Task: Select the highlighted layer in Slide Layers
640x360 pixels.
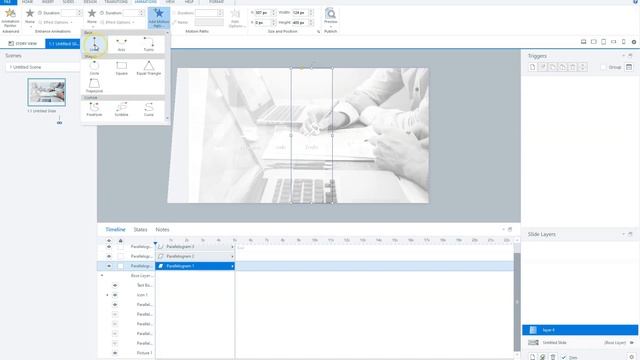Action: (x=580, y=330)
